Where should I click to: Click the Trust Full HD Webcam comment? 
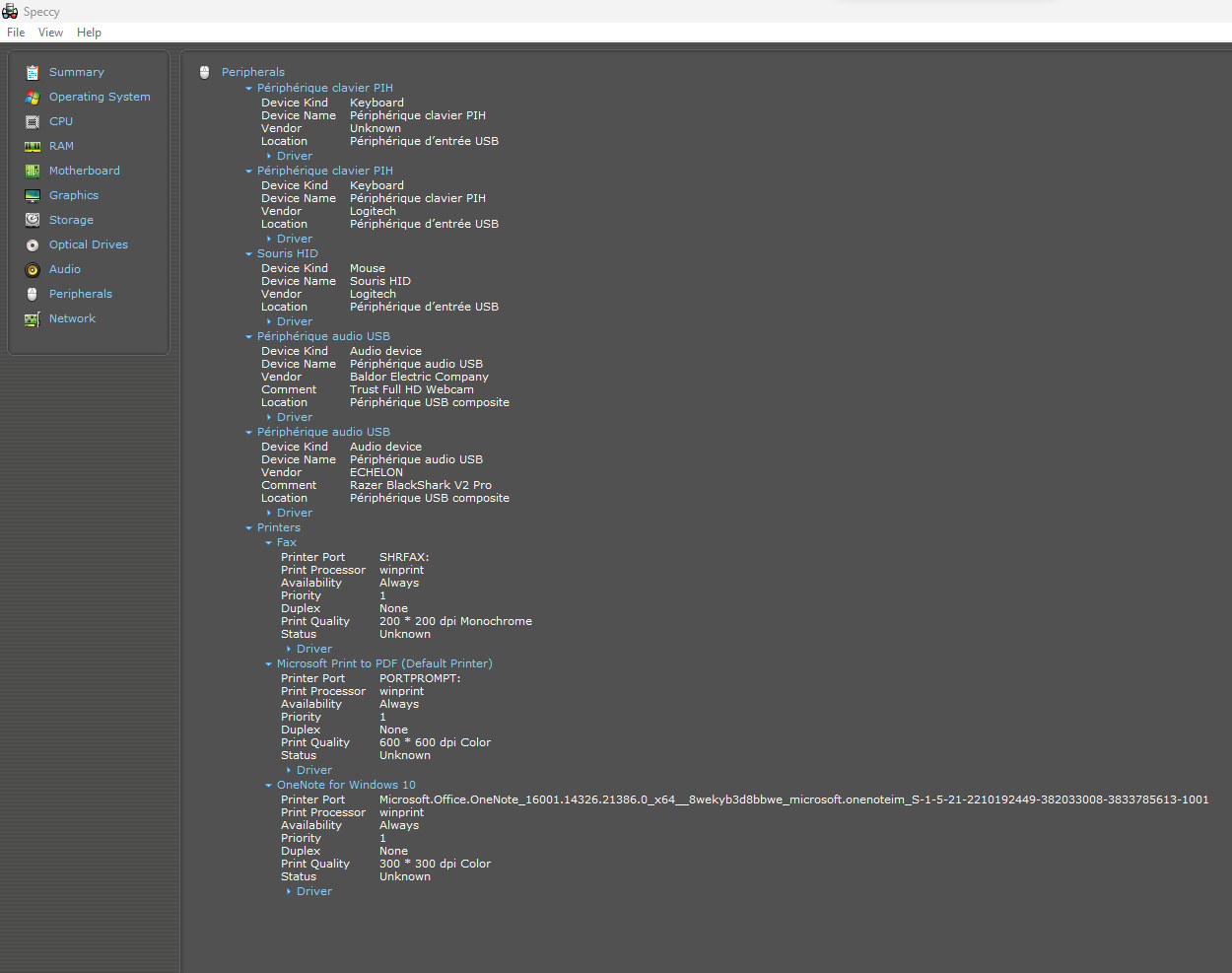pos(412,389)
